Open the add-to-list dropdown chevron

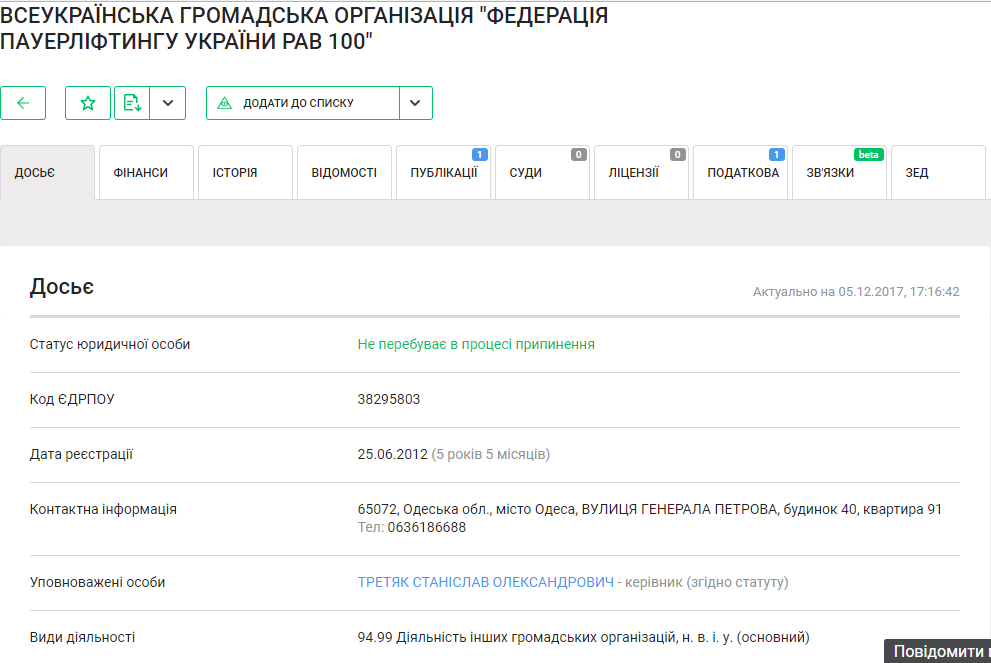(416, 103)
